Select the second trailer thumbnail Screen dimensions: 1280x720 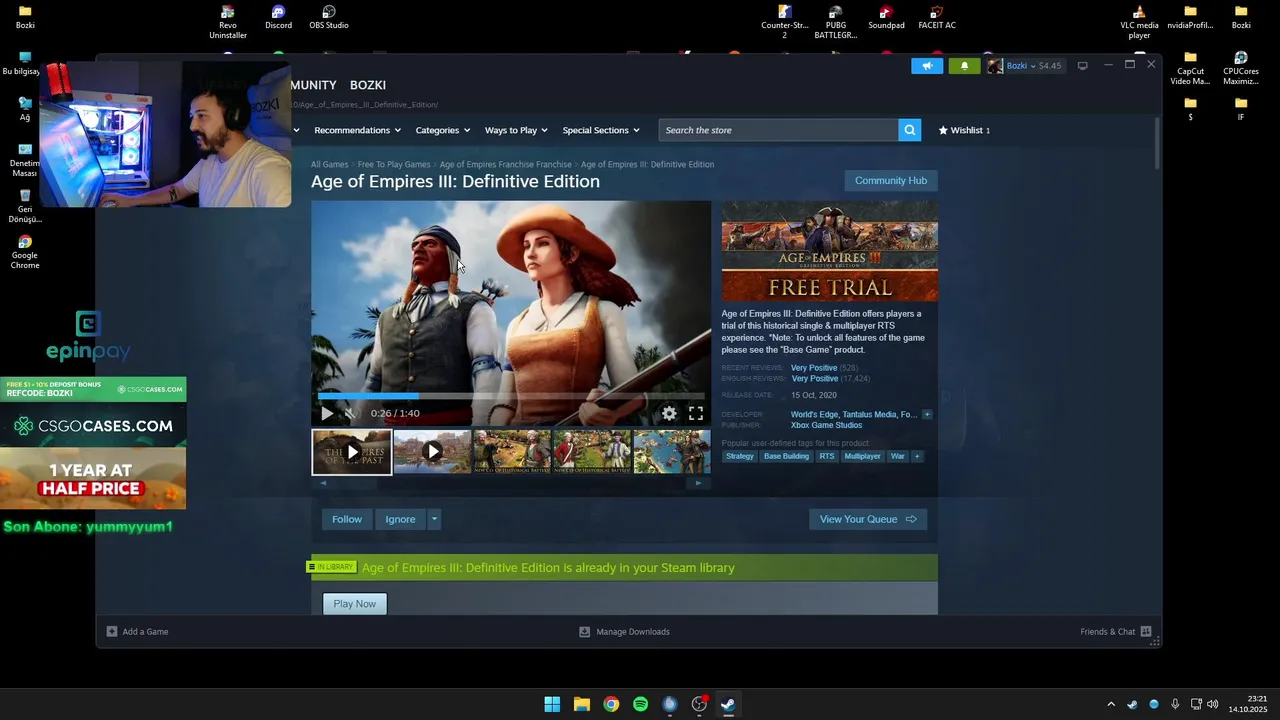coord(432,452)
